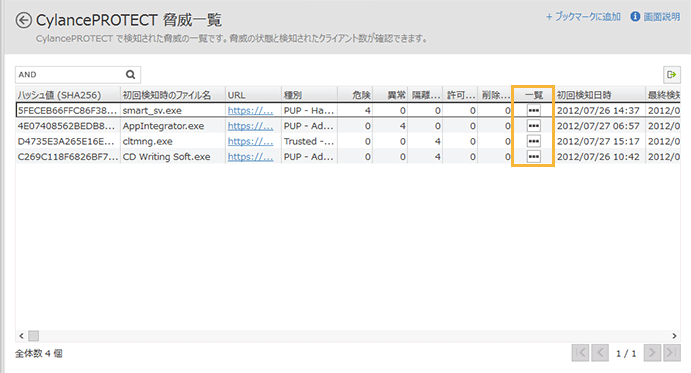
Task: Click the 1 / 1 page indicator
Action: [x=626, y=354]
